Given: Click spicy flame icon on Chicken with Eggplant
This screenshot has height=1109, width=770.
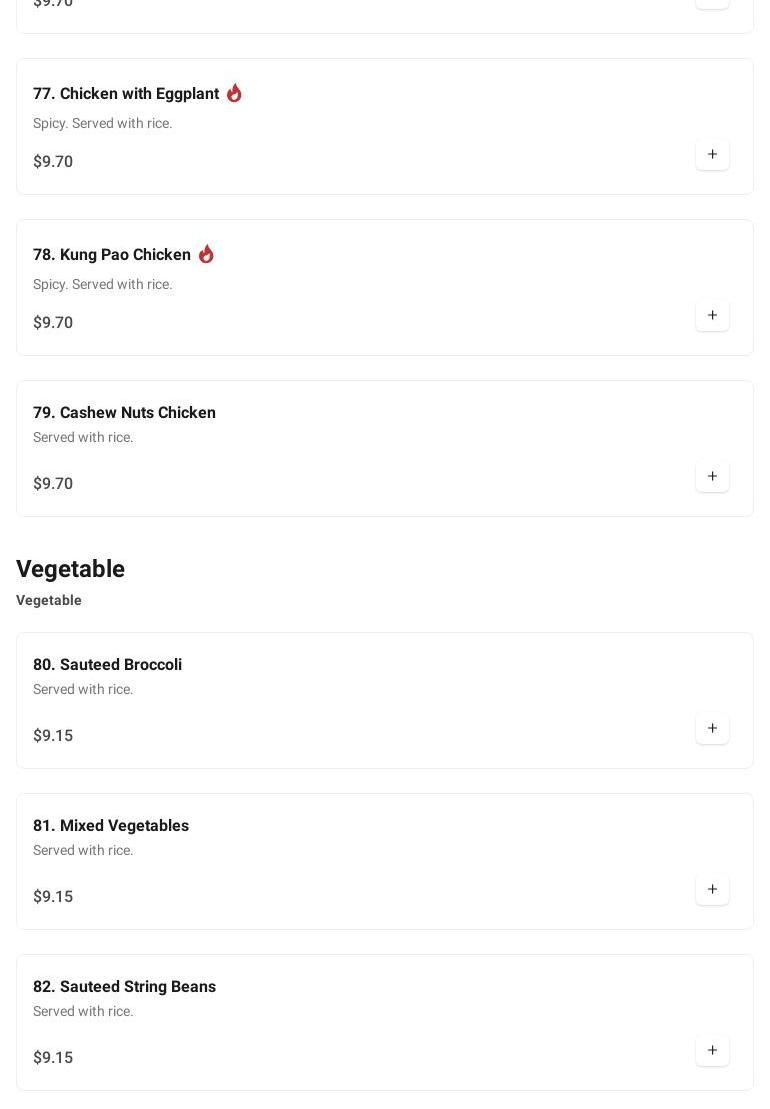Looking at the screenshot, I should point(234,93).
